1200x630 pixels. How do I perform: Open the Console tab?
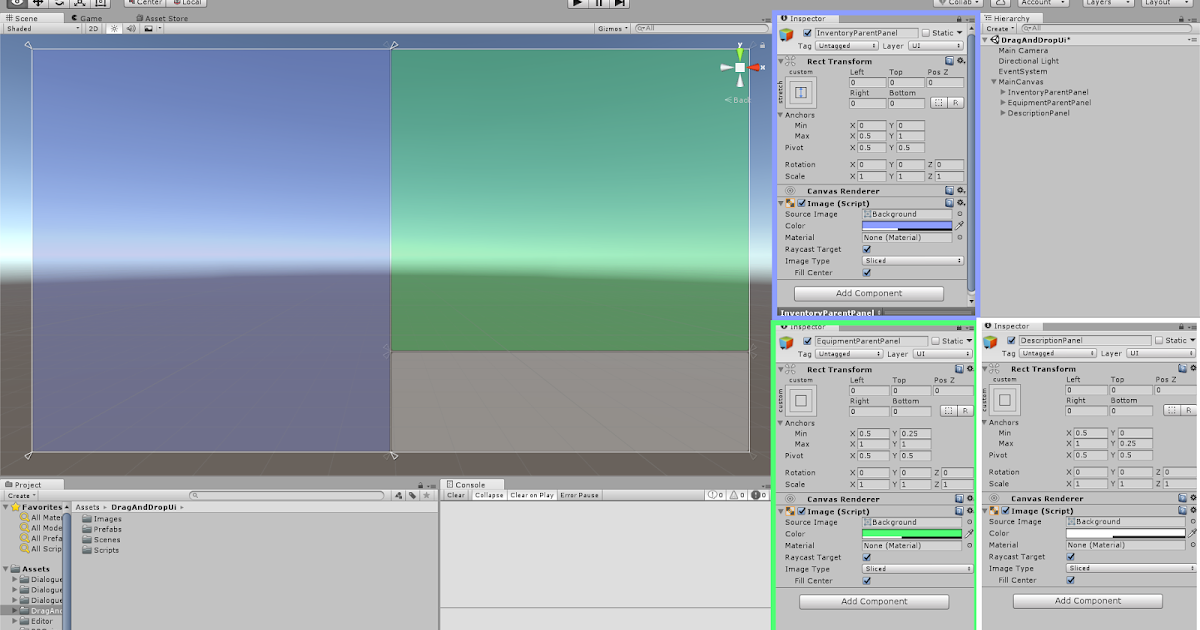tap(470, 484)
